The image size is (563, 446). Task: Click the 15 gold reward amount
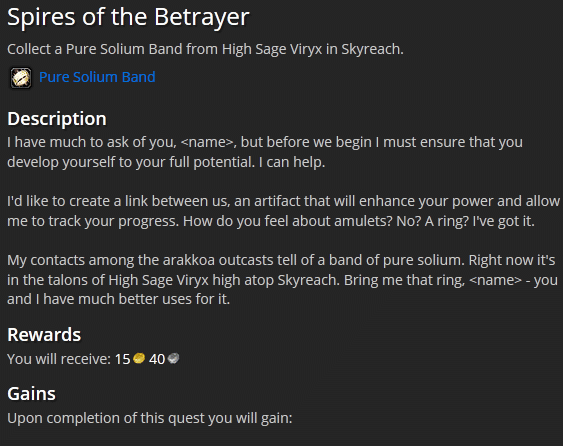pyautogui.click(x=122, y=359)
